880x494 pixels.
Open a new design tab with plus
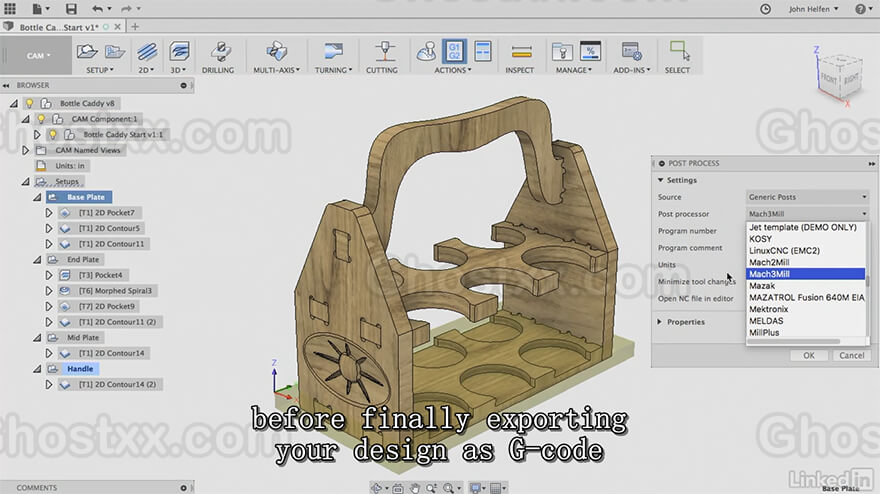[x=135, y=26]
